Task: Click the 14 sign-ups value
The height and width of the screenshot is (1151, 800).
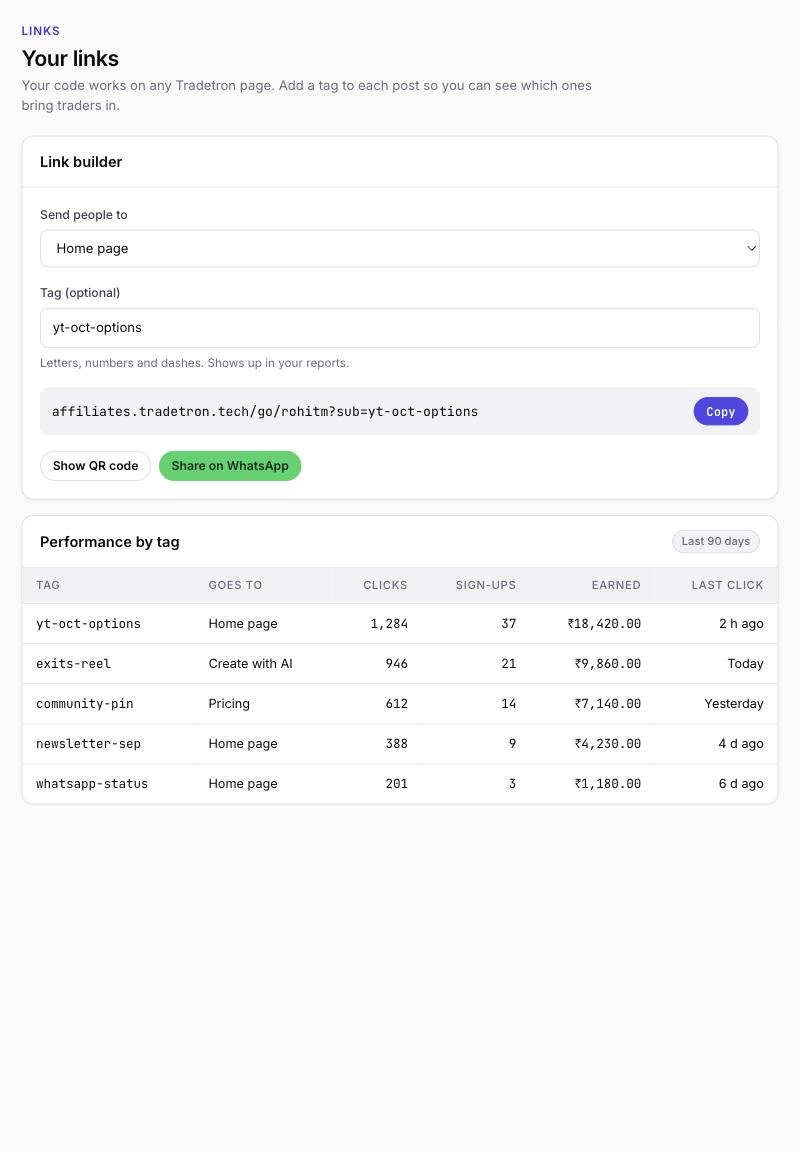Action: pos(509,703)
